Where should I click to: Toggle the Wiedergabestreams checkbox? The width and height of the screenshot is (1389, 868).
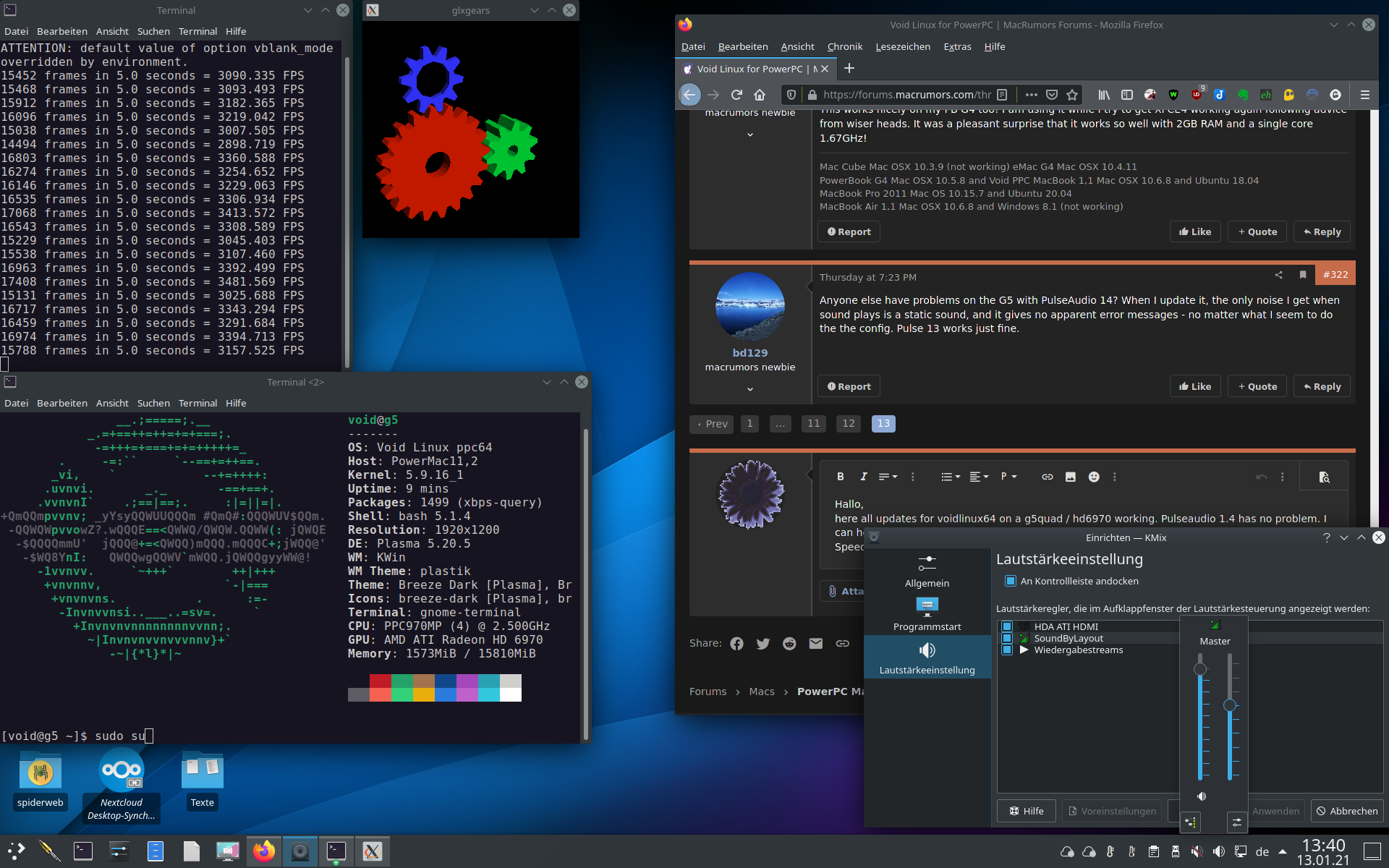click(1006, 650)
